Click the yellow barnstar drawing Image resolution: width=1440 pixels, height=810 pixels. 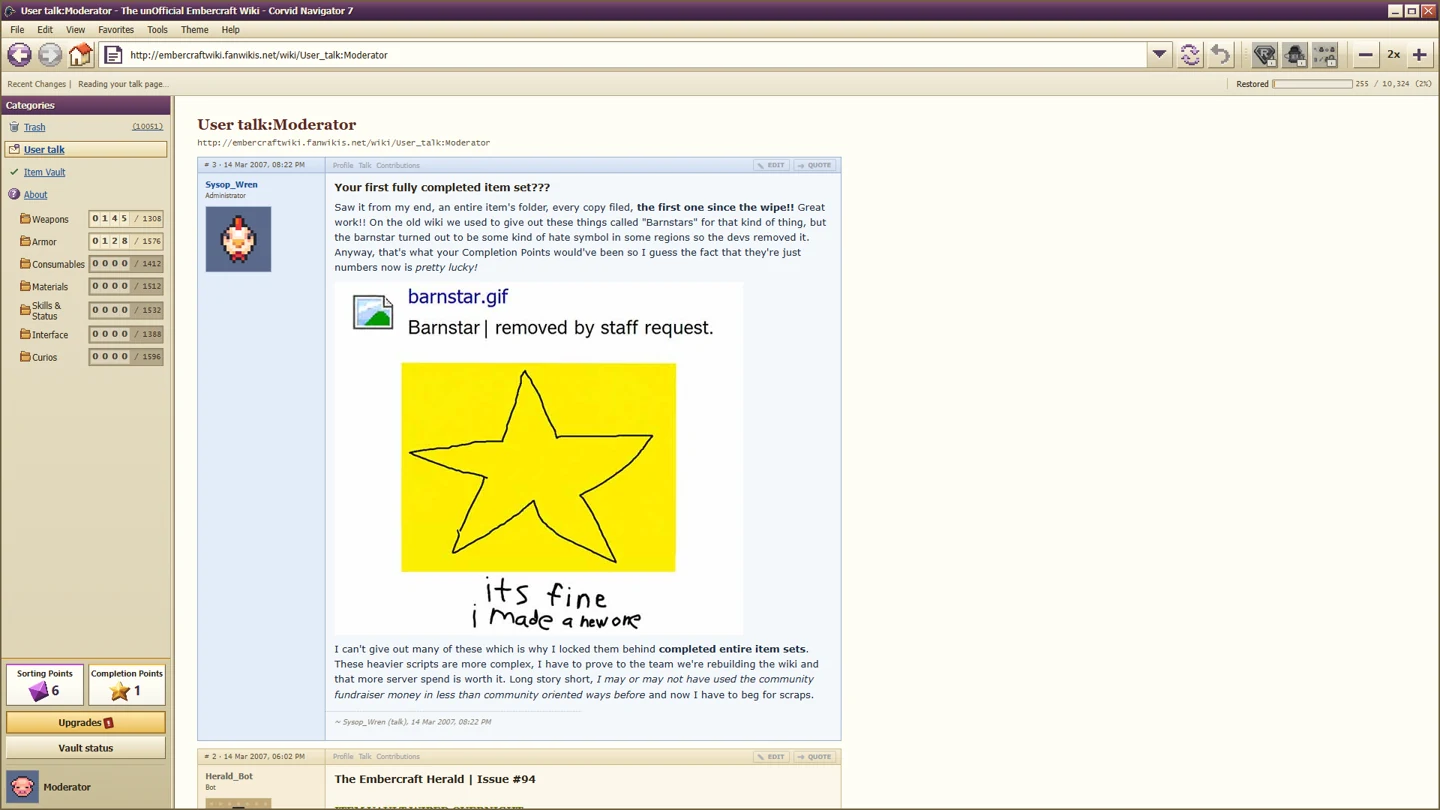click(538, 467)
